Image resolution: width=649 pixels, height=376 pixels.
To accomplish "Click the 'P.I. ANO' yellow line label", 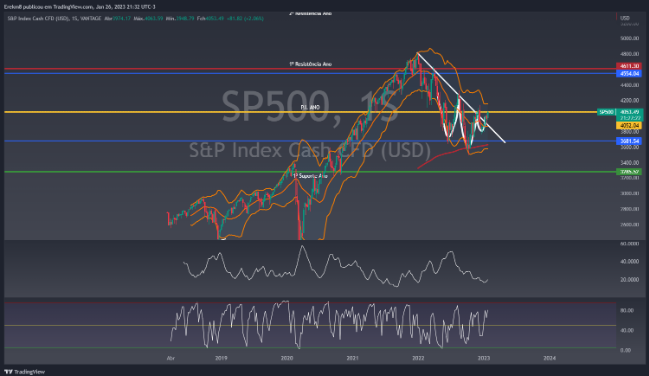I will (x=310, y=107).
